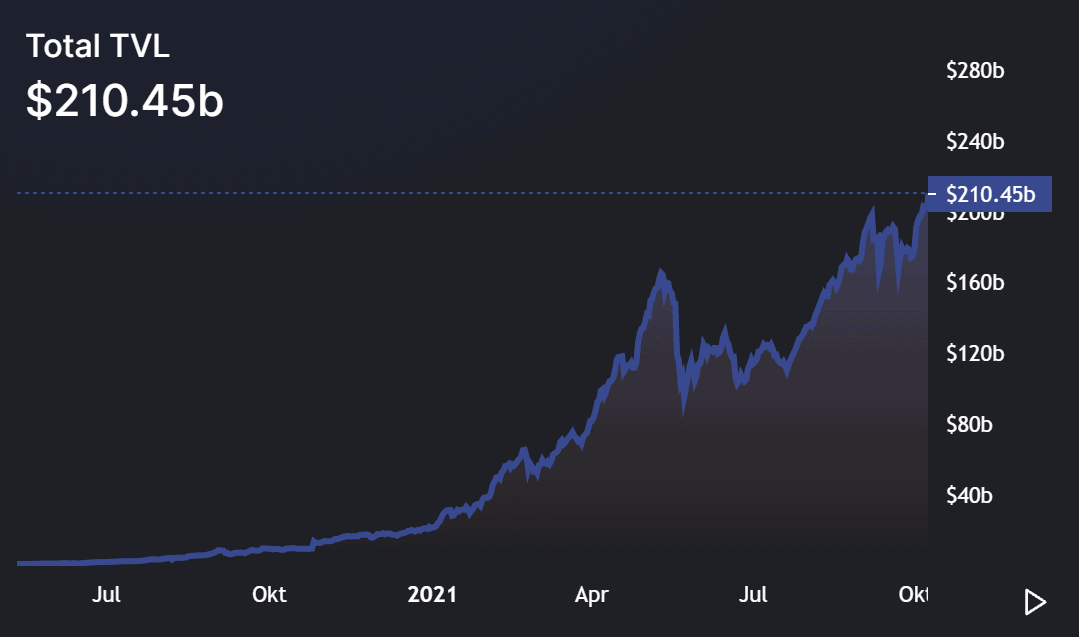This screenshot has width=1079, height=637.
Task: Click the $80b axis label
Action: (x=969, y=424)
